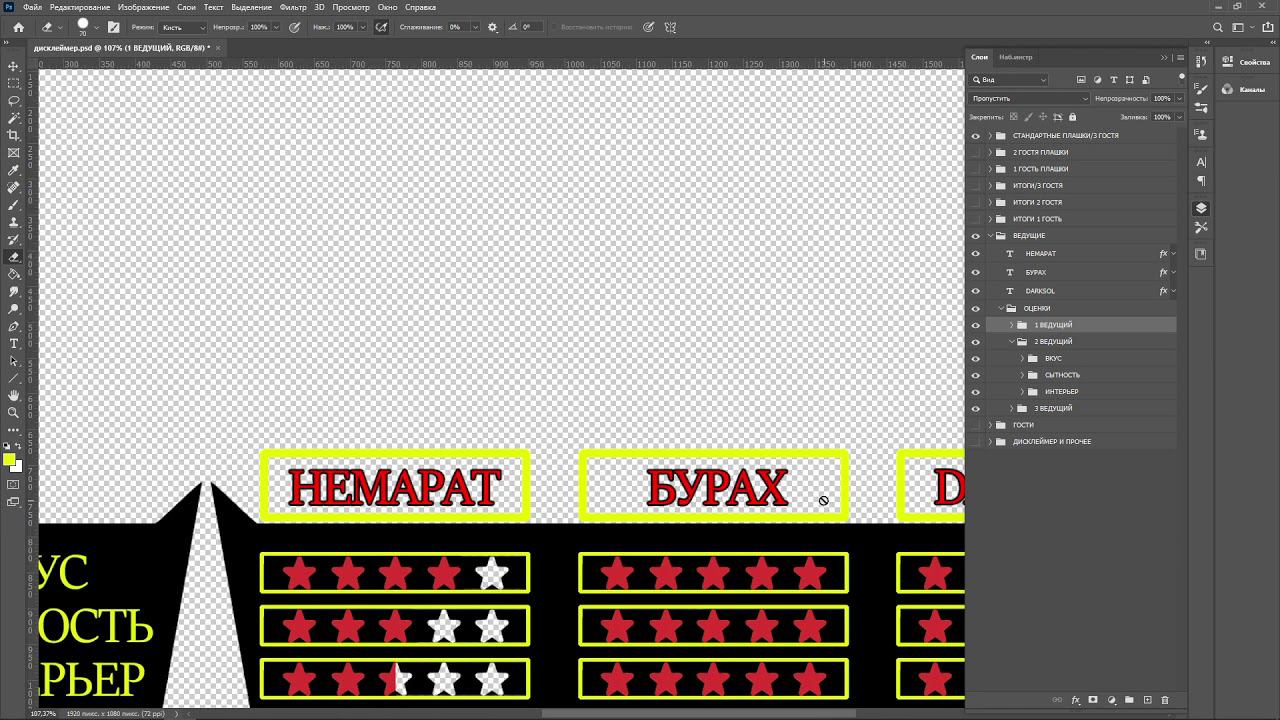This screenshot has height=720, width=1280.
Task: Open the Фильтр menu
Action: coord(293,7)
